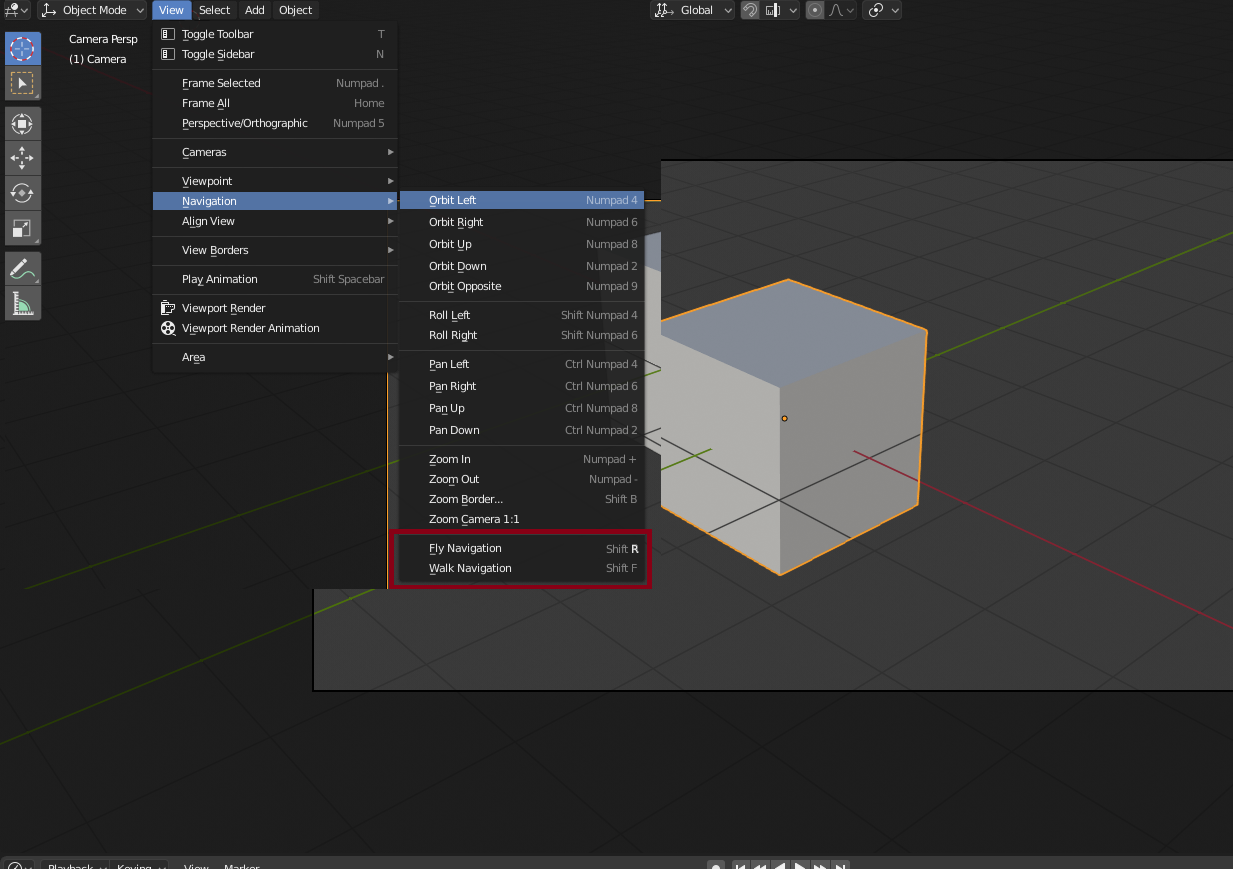
Task: Activate the Scale tool
Action: click(x=22, y=227)
